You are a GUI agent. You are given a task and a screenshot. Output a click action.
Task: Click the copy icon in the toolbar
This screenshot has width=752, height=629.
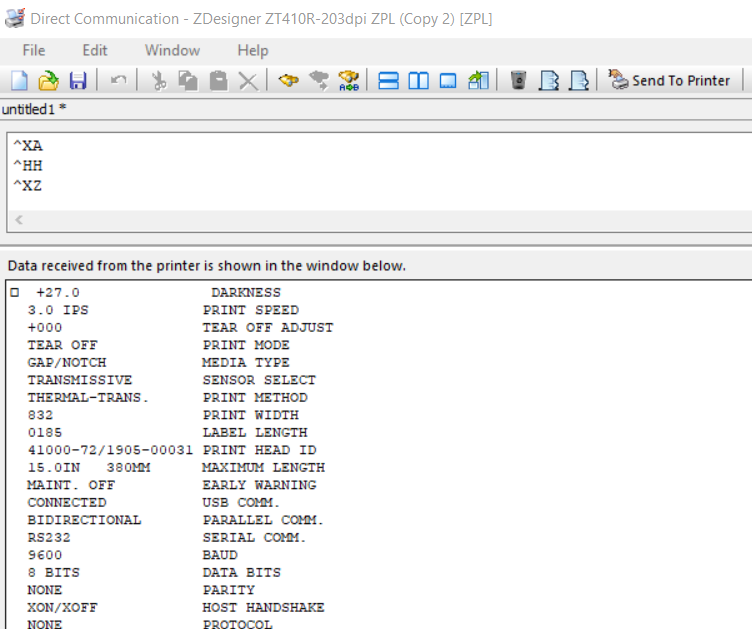(188, 81)
